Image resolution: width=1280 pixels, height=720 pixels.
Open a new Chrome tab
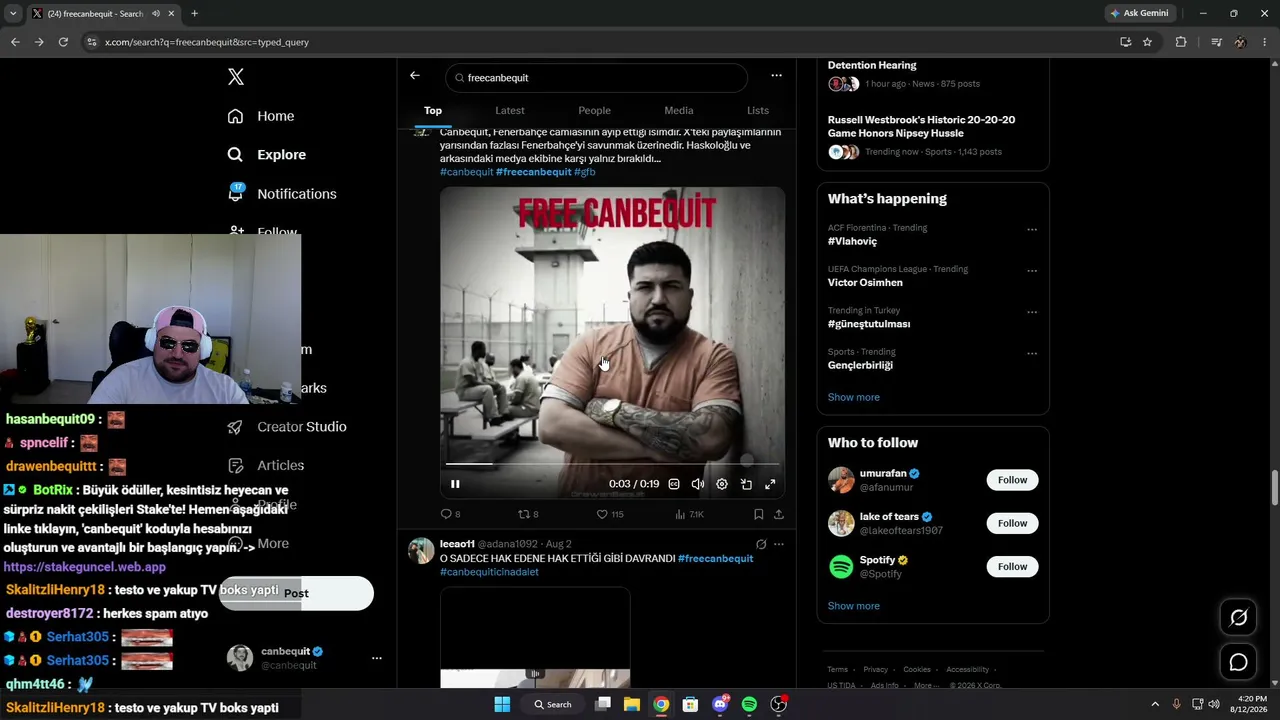(x=194, y=13)
